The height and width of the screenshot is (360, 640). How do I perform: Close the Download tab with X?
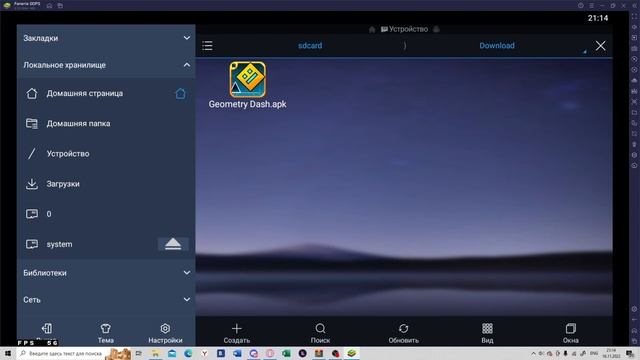coord(600,46)
